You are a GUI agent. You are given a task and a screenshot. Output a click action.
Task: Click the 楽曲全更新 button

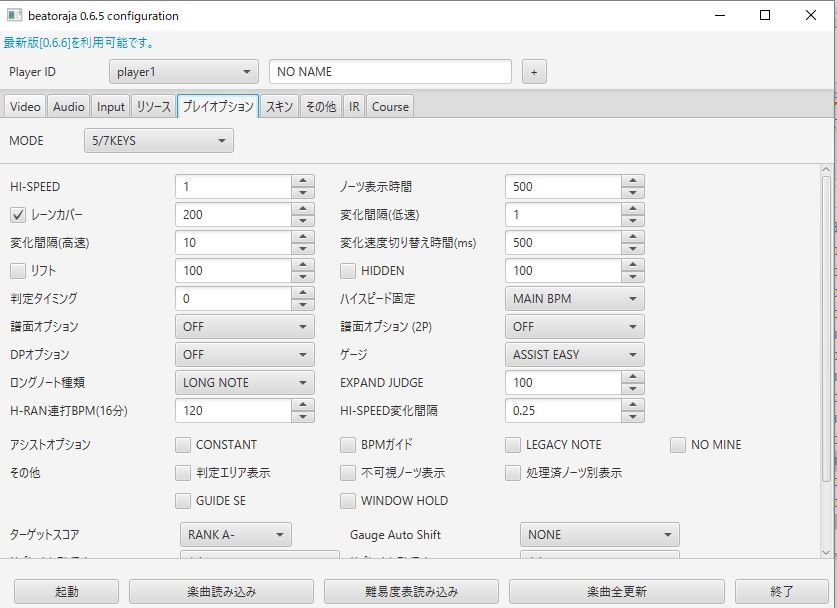coord(617,591)
